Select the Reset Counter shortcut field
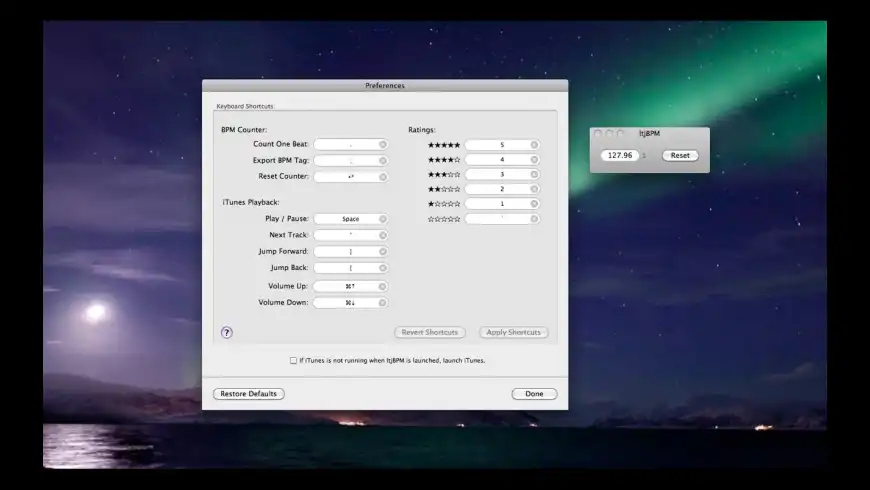The image size is (870, 490). pyautogui.click(x=345, y=177)
